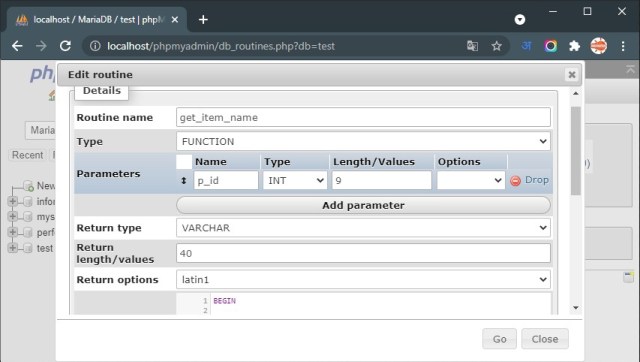This screenshot has width=640, height=362.
Task: Click the Details legend label
Action: coord(102,91)
